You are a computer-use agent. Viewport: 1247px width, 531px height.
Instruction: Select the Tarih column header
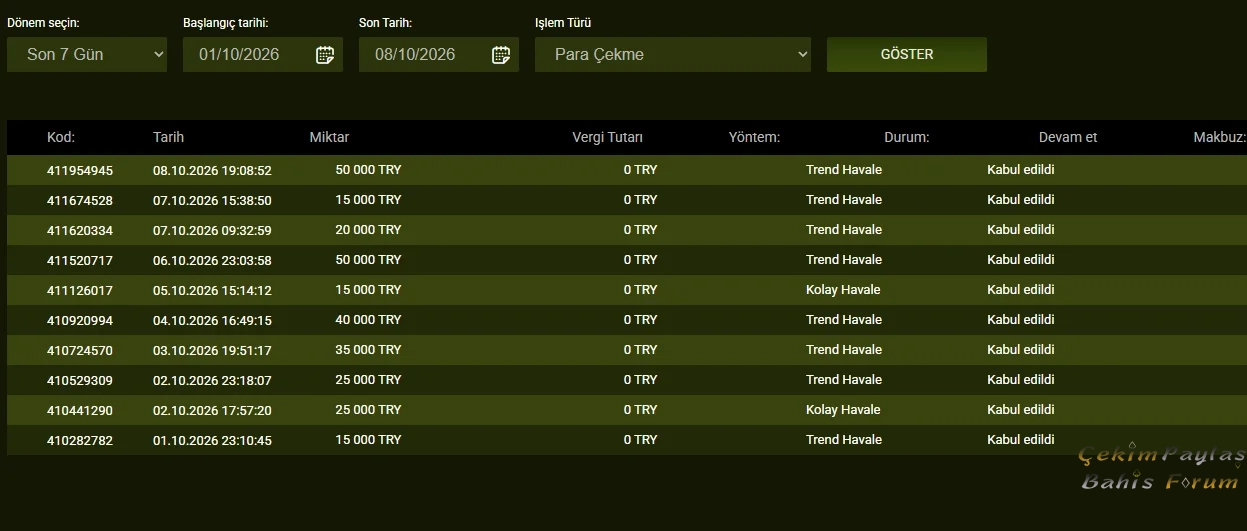(x=168, y=137)
